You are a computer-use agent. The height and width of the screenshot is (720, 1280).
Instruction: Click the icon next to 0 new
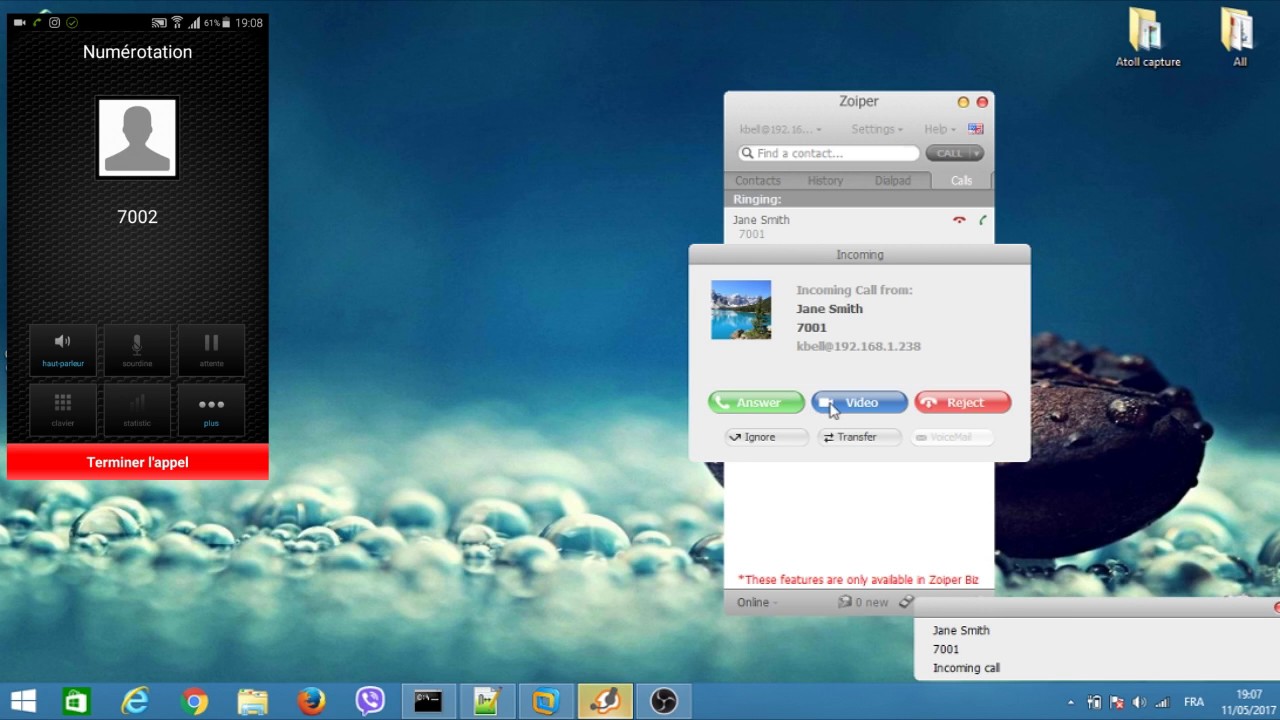click(906, 602)
